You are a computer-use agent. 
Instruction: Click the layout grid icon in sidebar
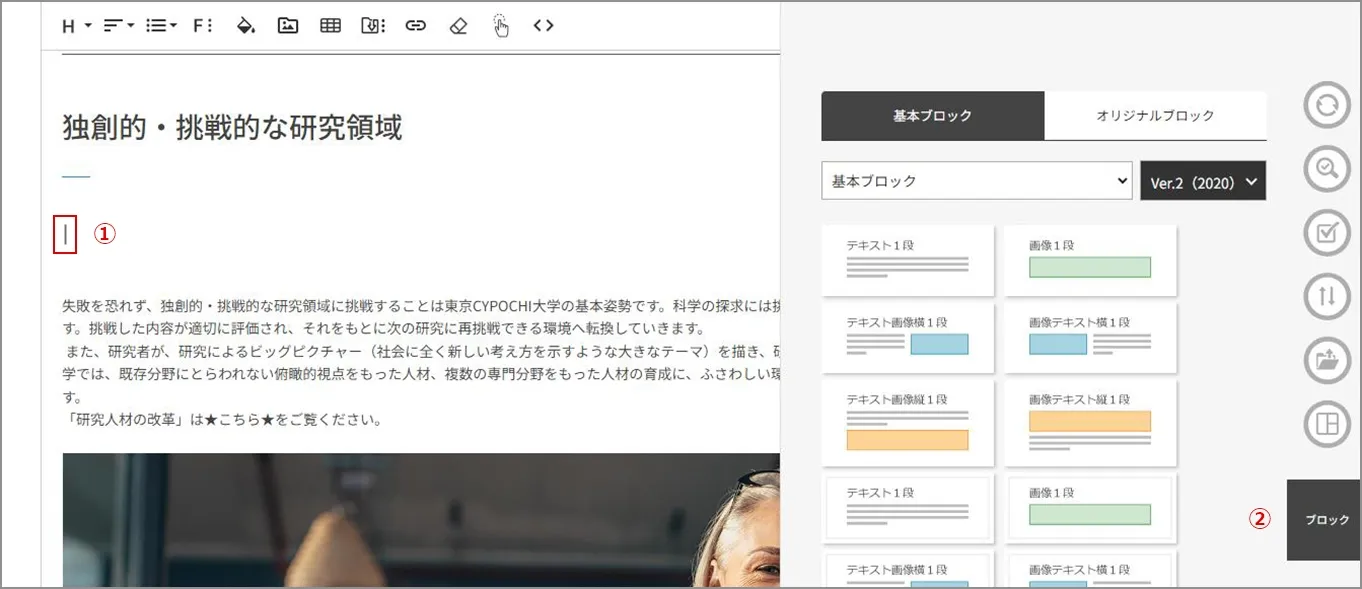[1327, 425]
